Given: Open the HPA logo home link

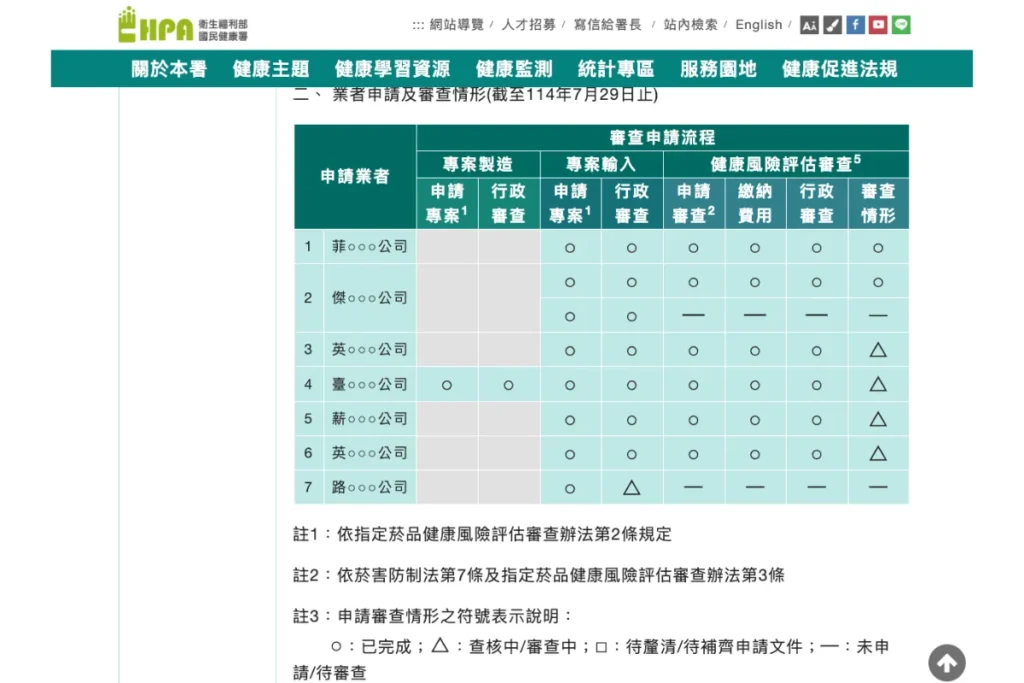Looking at the screenshot, I should (183, 25).
